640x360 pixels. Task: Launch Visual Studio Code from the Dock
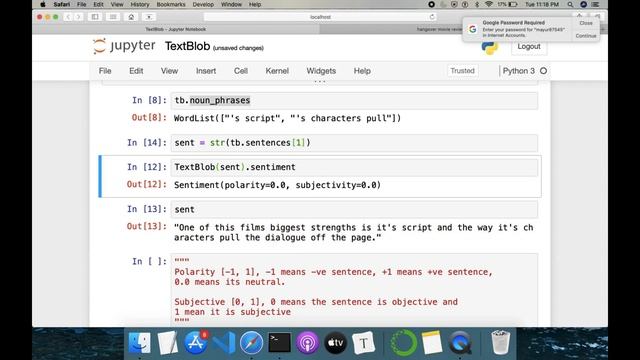pyautogui.click(x=223, y=342)
